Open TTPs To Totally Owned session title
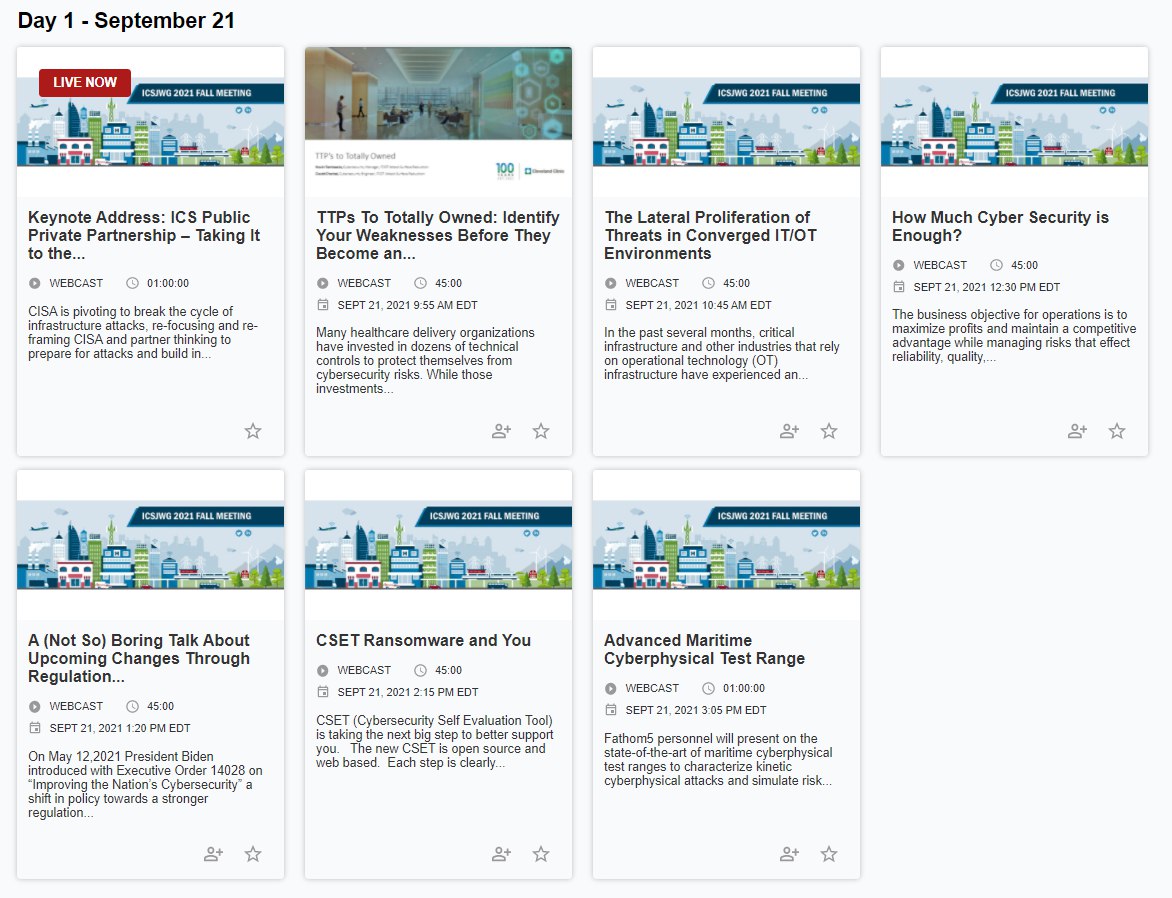Image resolution: width=1172 pixels, height=898 pixels. coord(437,236)
